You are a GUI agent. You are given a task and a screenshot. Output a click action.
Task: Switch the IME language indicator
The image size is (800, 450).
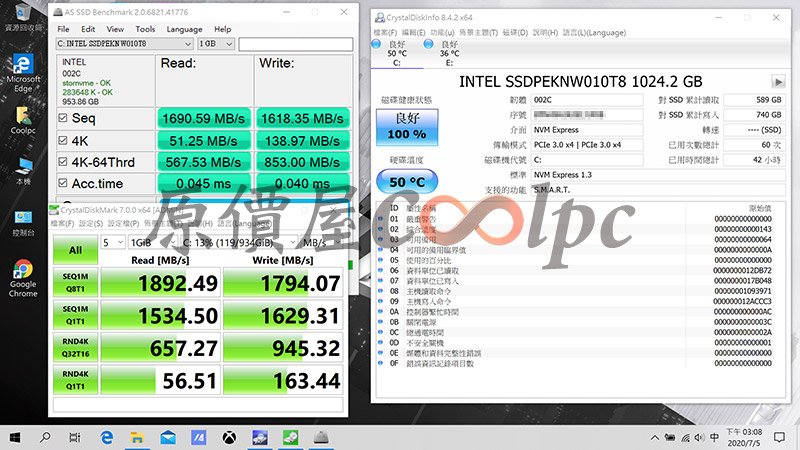pos(714,438)
